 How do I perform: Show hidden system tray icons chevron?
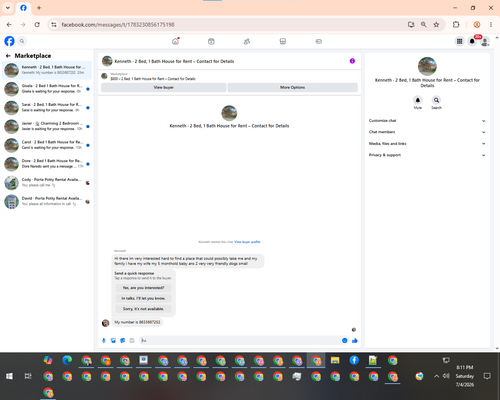pyautogui.click(x=436, y=376)
